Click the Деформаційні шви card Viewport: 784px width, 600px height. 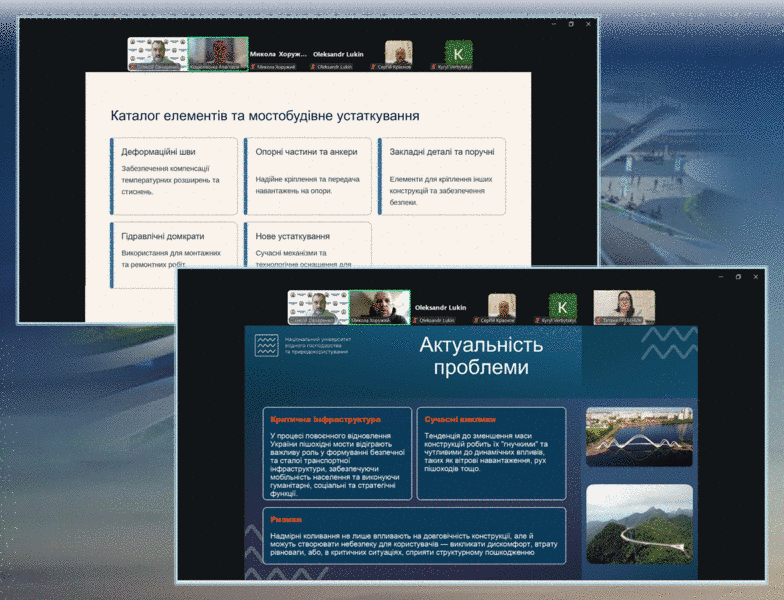tap(174, 176)
